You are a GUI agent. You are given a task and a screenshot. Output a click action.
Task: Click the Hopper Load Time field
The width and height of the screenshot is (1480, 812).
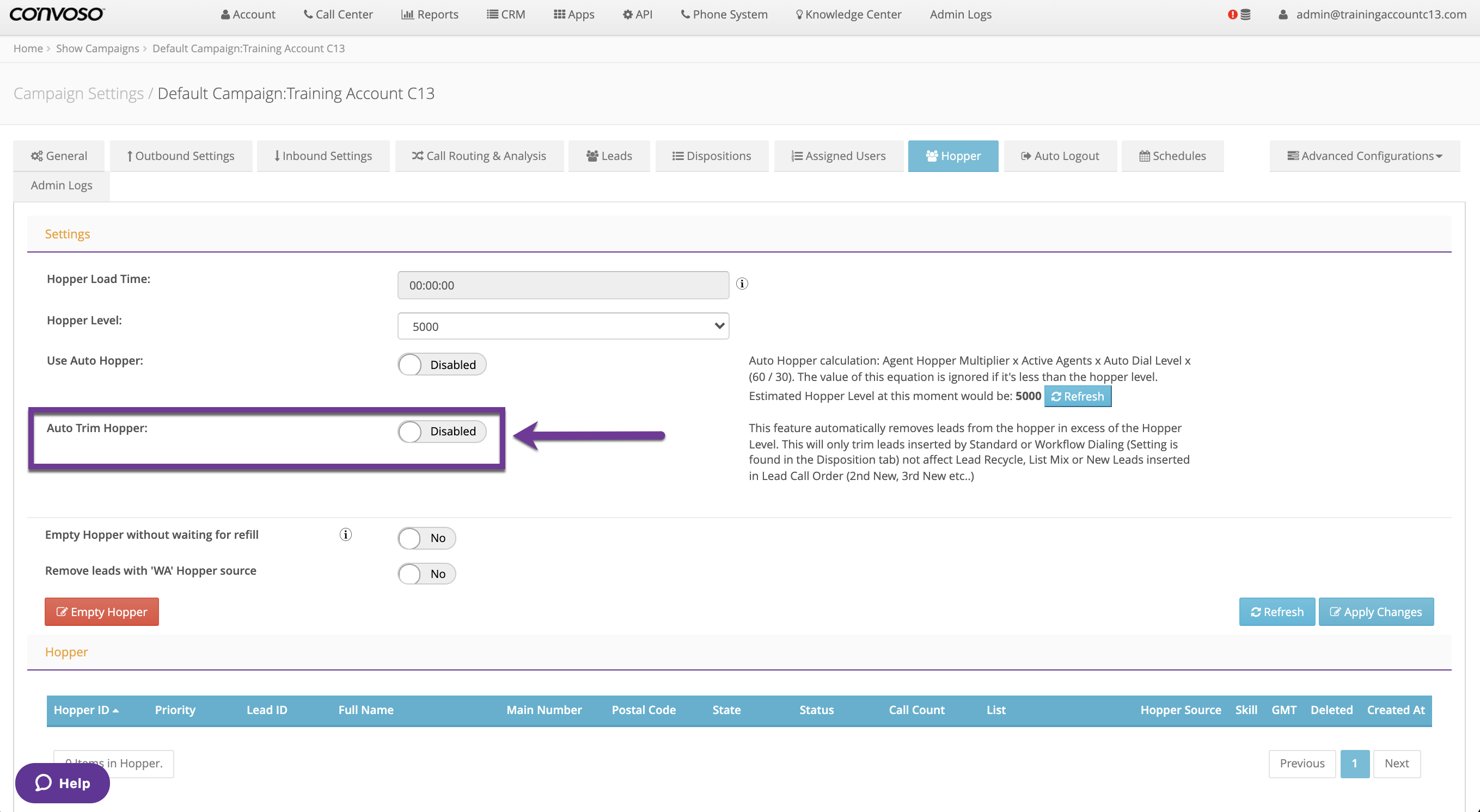[x=563, y=285]
